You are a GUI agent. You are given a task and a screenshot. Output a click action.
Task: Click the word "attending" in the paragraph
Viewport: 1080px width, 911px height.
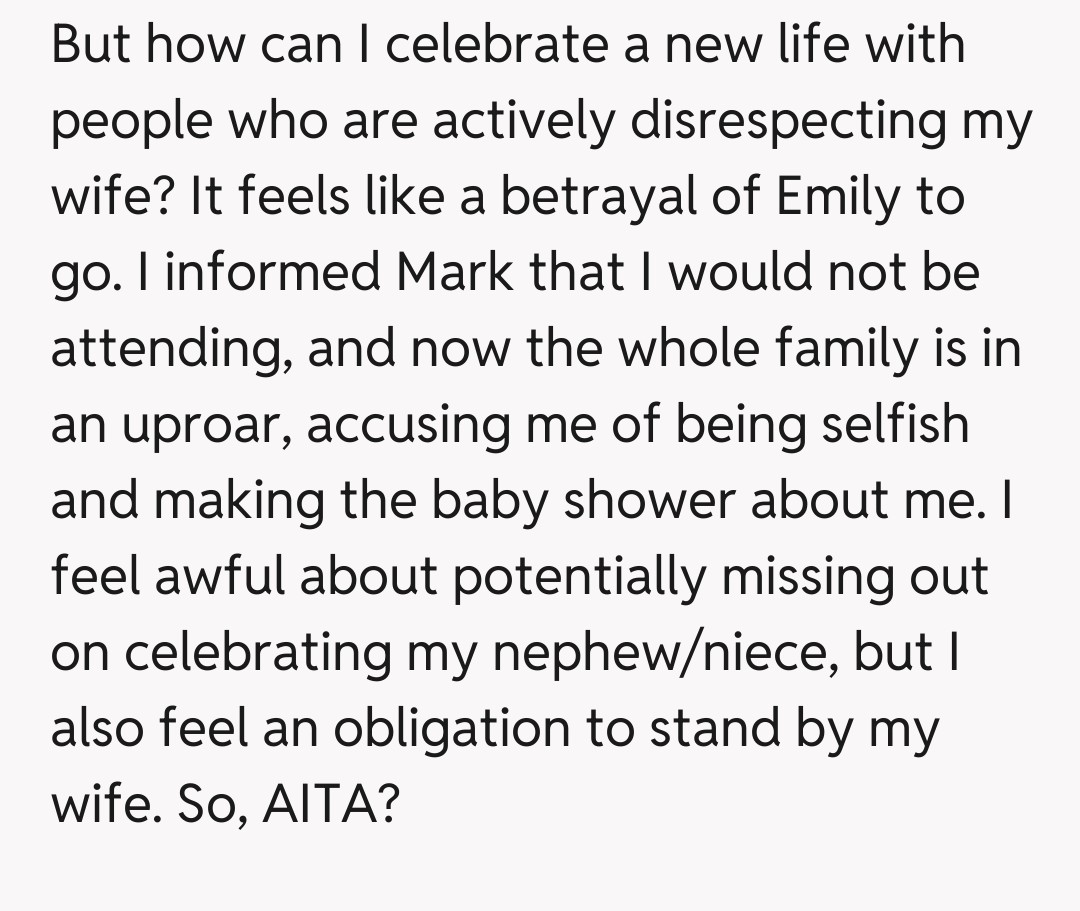[x=165, y=350]
